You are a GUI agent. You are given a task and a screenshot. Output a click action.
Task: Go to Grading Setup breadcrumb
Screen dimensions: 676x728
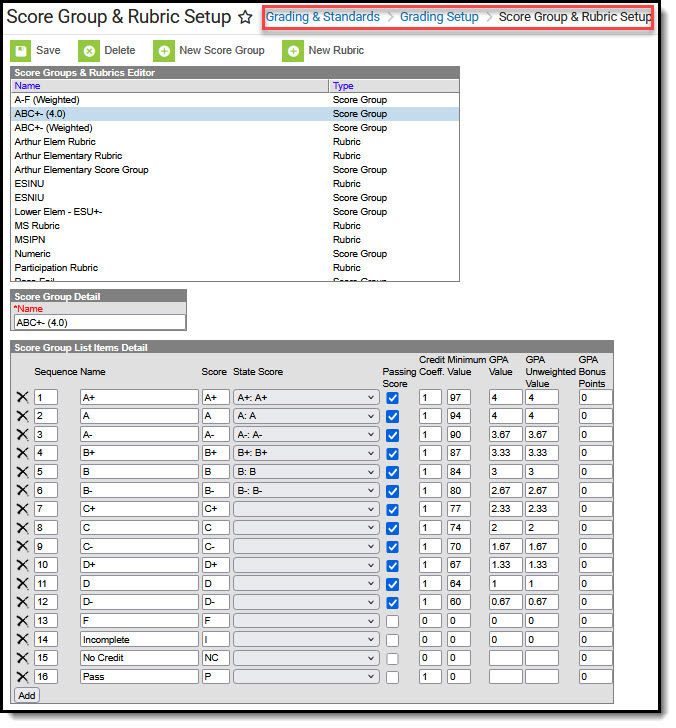tap(439, 17)
